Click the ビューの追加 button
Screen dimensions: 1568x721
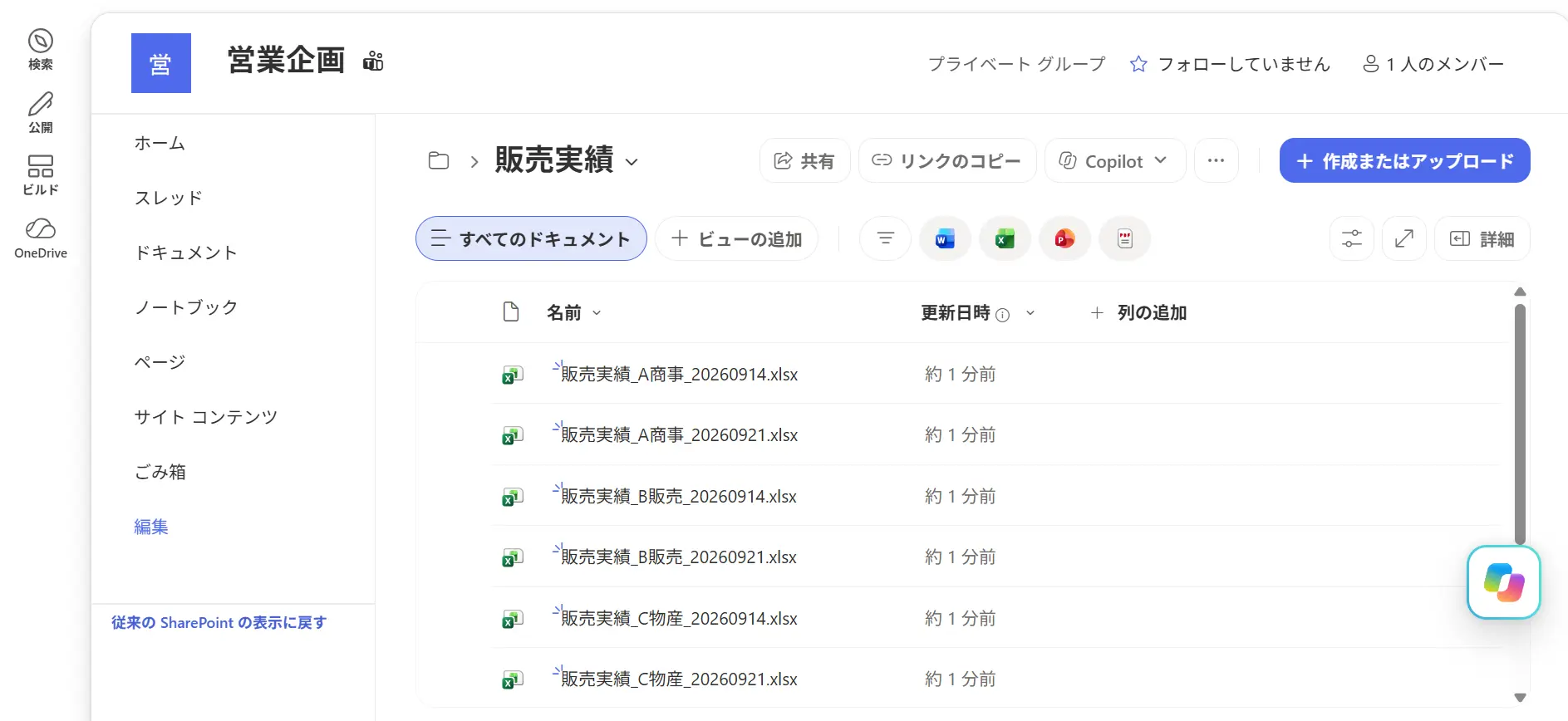click(x=736, y=239)
